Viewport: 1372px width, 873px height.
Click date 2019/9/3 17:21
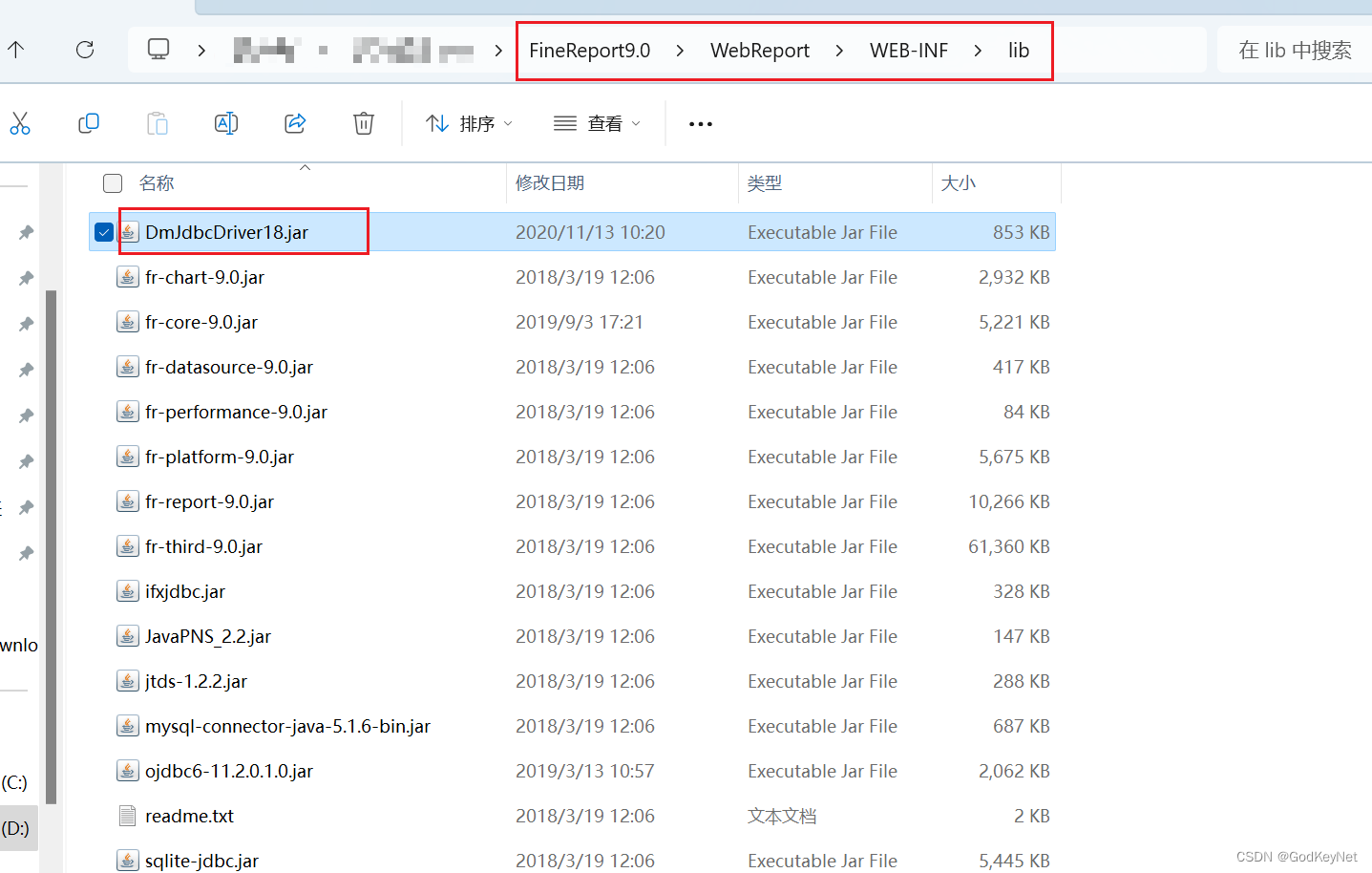point(580,322)
